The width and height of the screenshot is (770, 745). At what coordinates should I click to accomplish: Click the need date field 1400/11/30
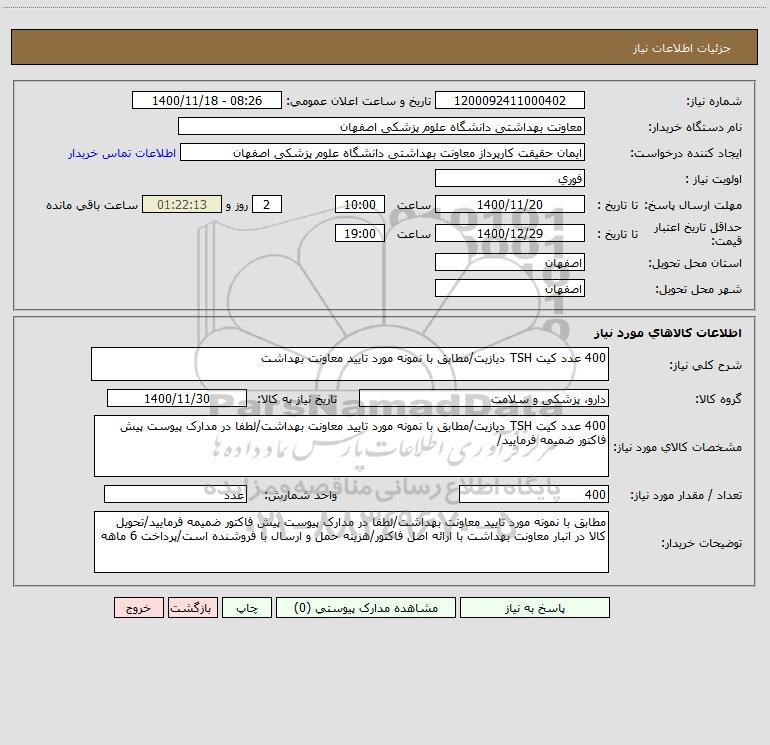point(177,398)
